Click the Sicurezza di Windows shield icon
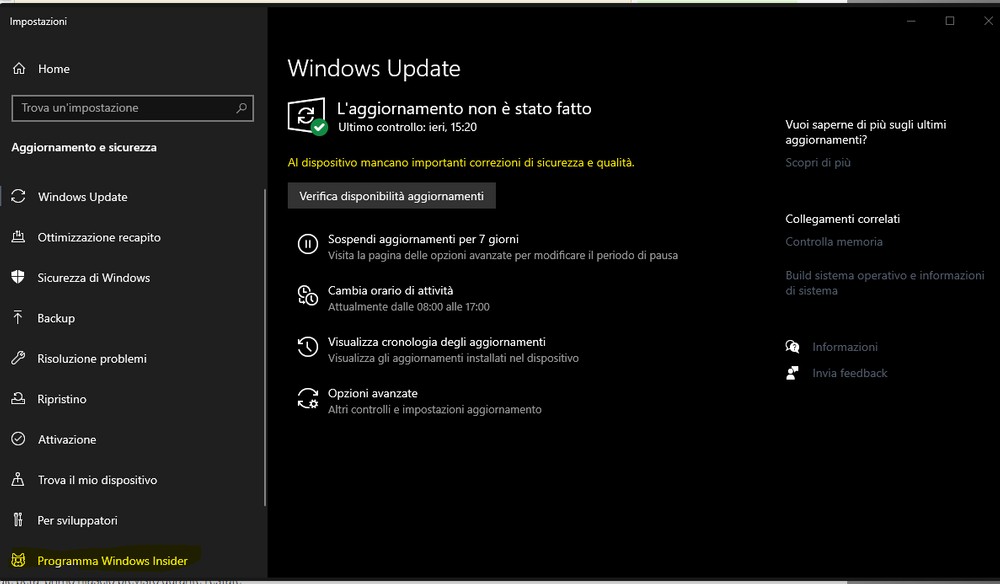The height and width of the screenshot is (584, 1000). click(x=18, y=278)
